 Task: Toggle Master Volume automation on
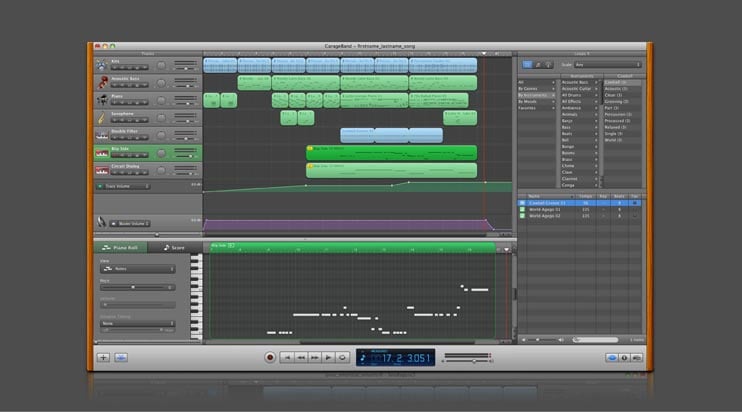tap(113, 223)
